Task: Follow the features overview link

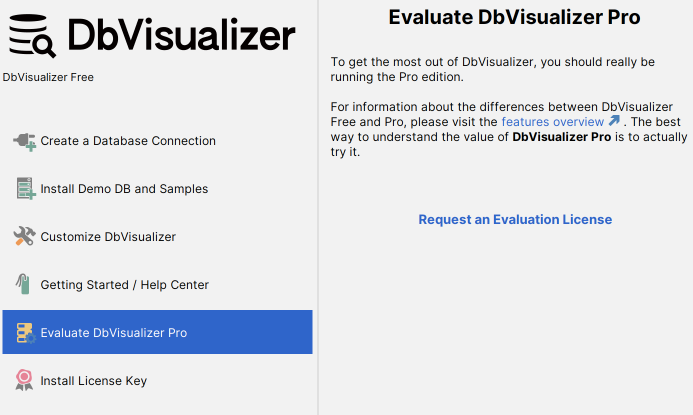Action: pyautogui.click(x=553, y=121)
